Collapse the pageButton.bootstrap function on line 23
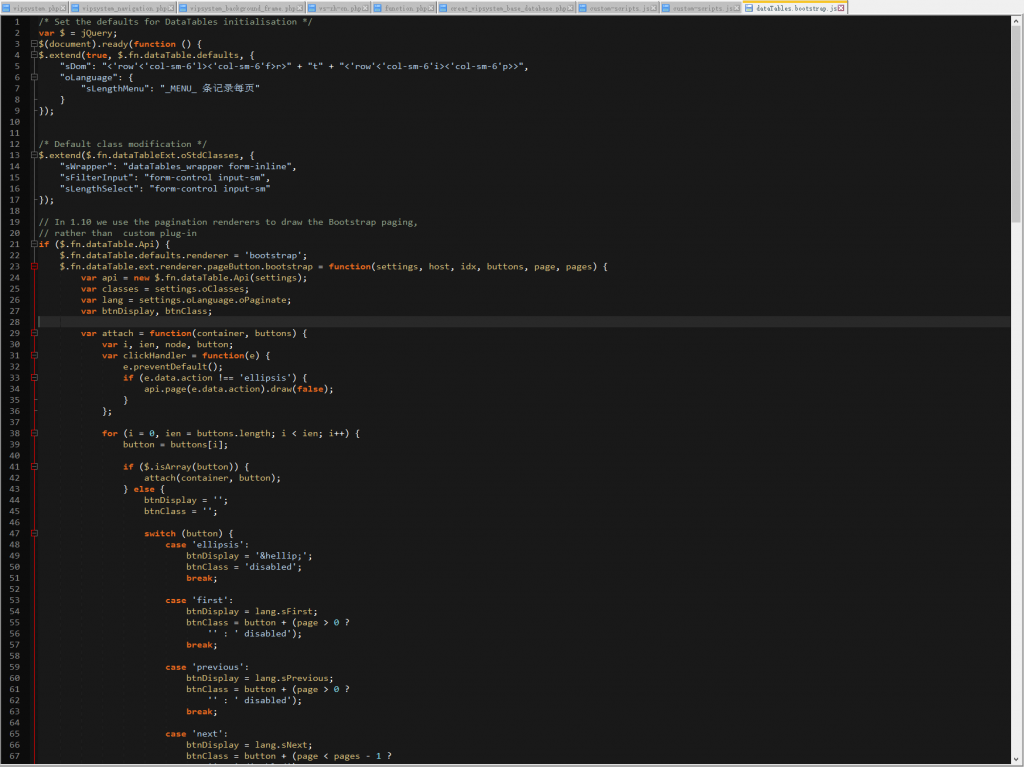The image size is (1024, 767). [34, 267]
